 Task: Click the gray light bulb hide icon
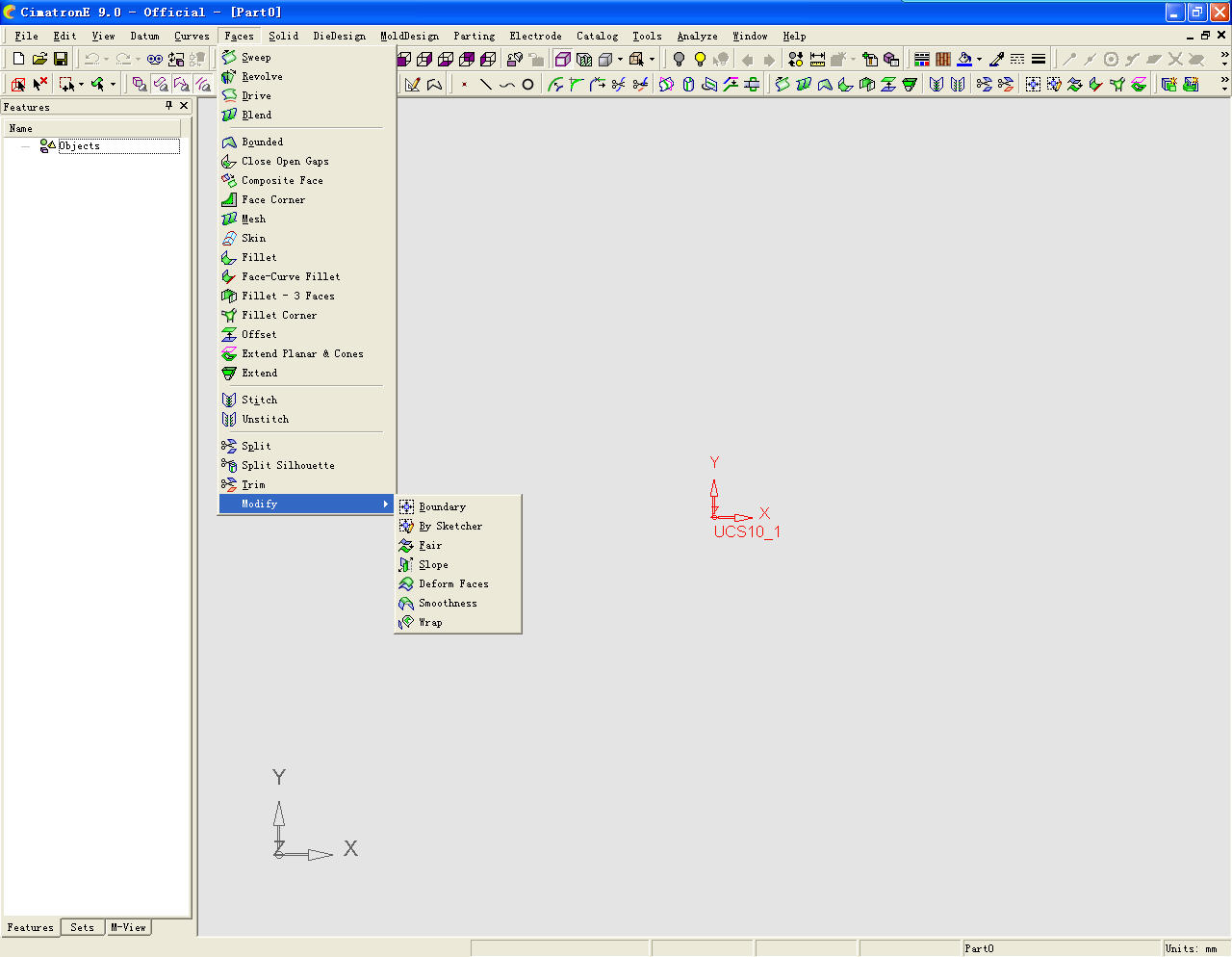679,59
